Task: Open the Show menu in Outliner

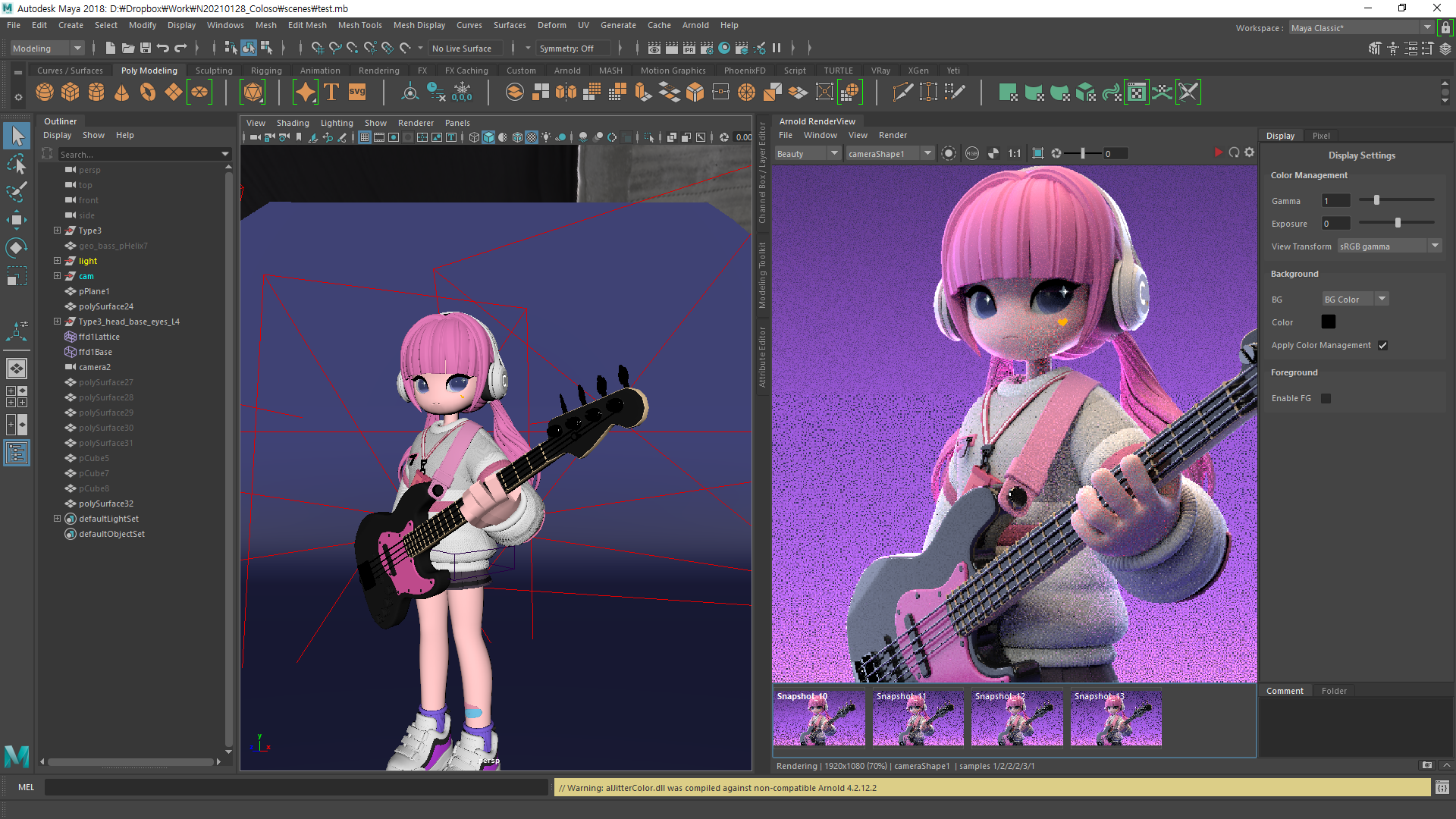Action: click(93, 135)
